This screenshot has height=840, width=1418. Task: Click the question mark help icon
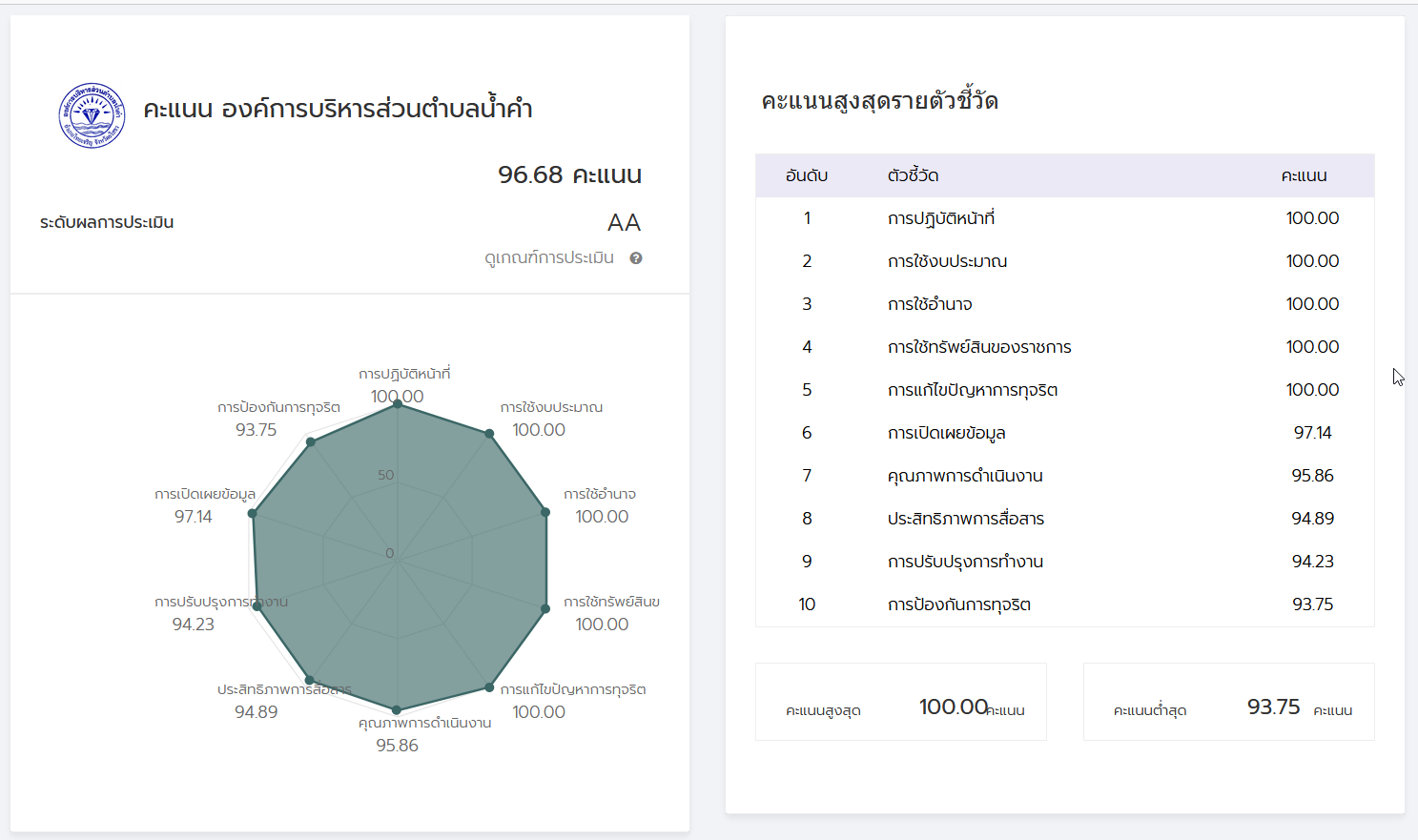[x=636, y=258]
